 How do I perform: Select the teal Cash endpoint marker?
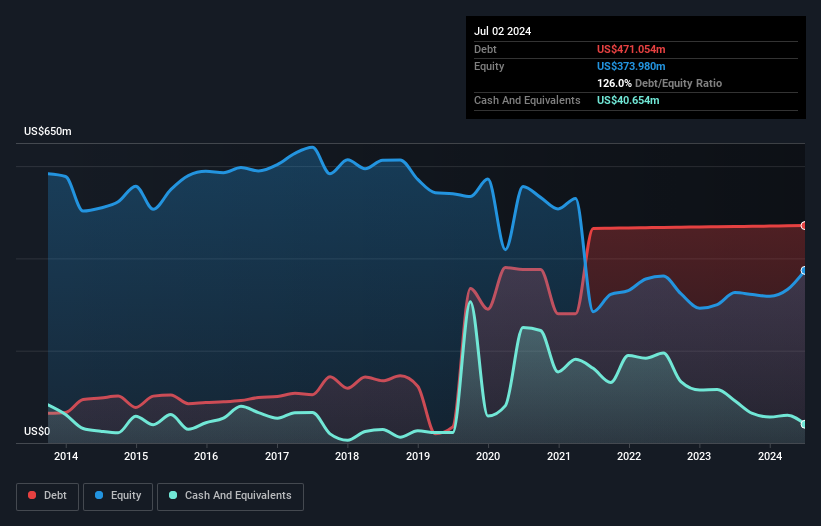pos(804,424)
